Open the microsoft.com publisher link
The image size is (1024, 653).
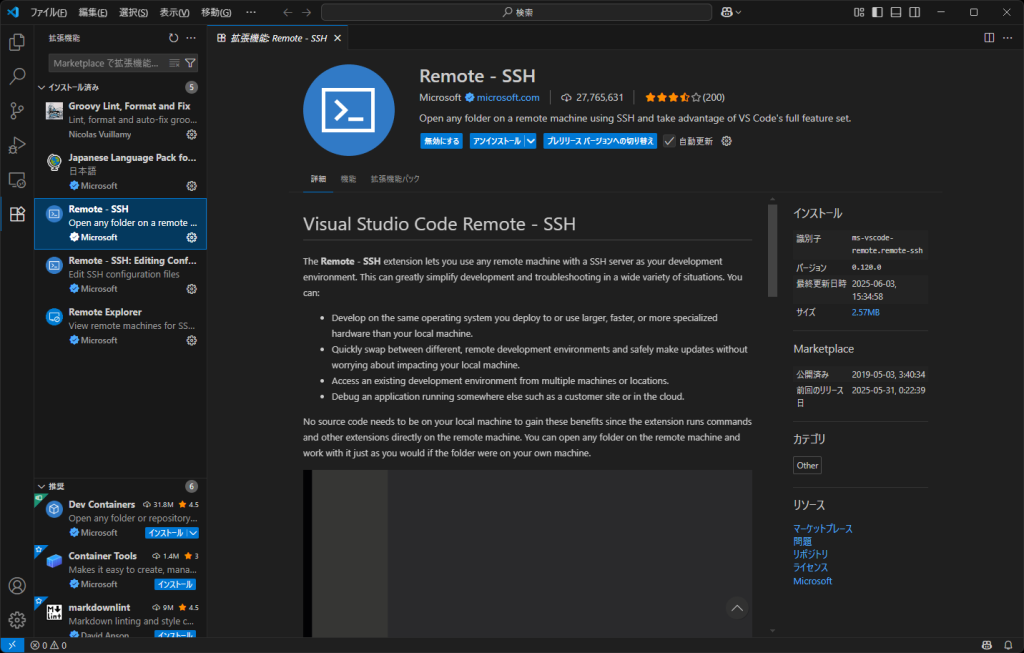pos(508,97)
